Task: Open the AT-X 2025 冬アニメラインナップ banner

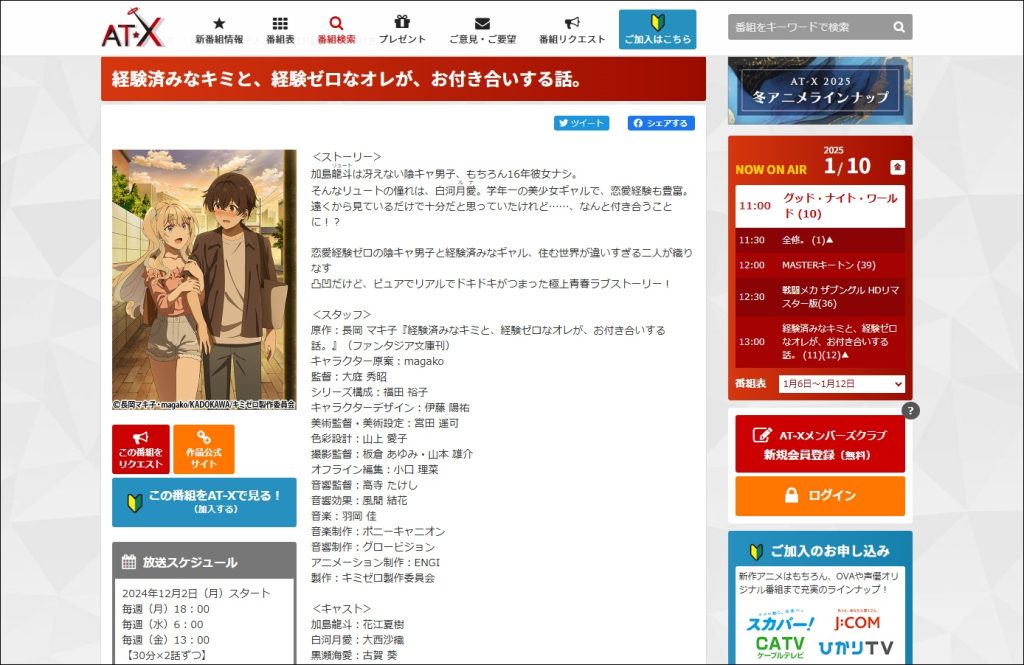Action: 820,90
